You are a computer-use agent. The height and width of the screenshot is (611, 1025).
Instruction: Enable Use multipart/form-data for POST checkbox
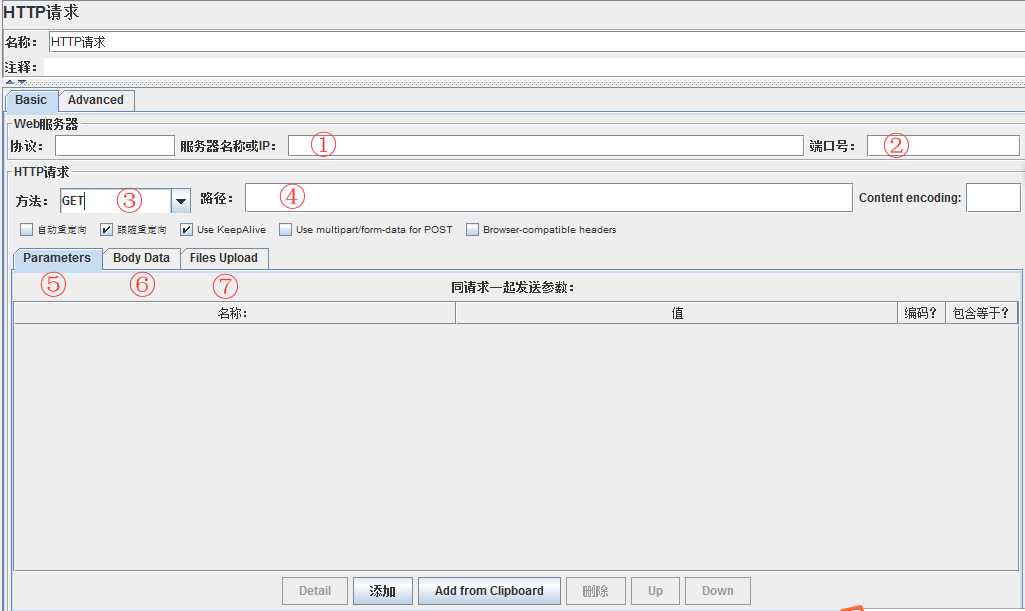(285, 229)
